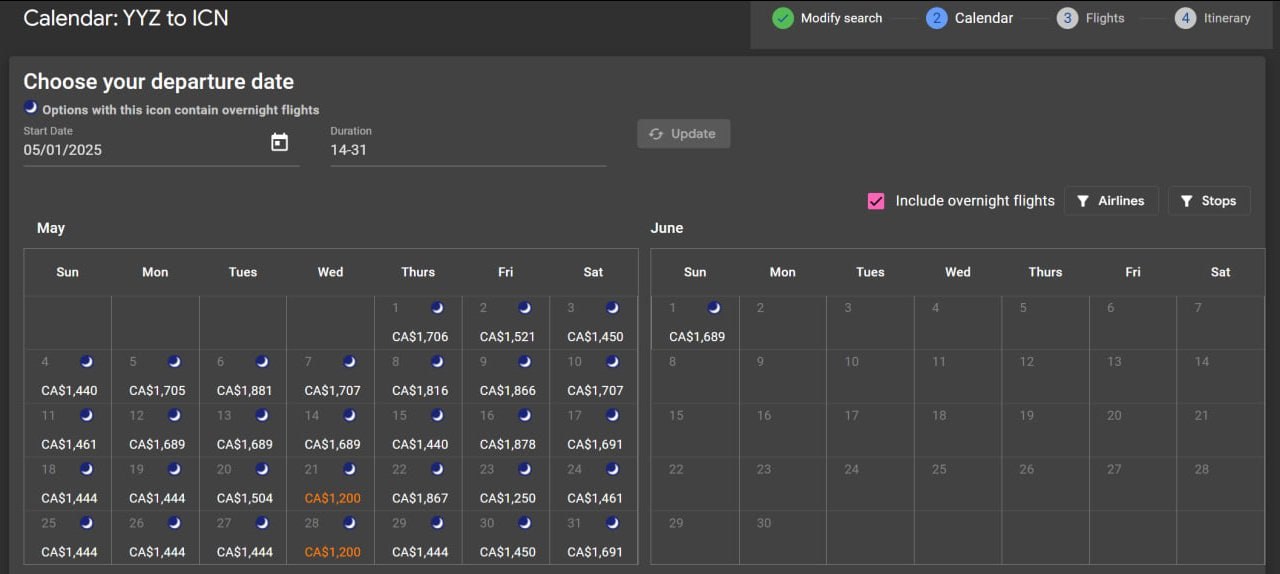1280x574 pixels.
Task: Select May 28 fare CA$1,200
Action: 332,552
